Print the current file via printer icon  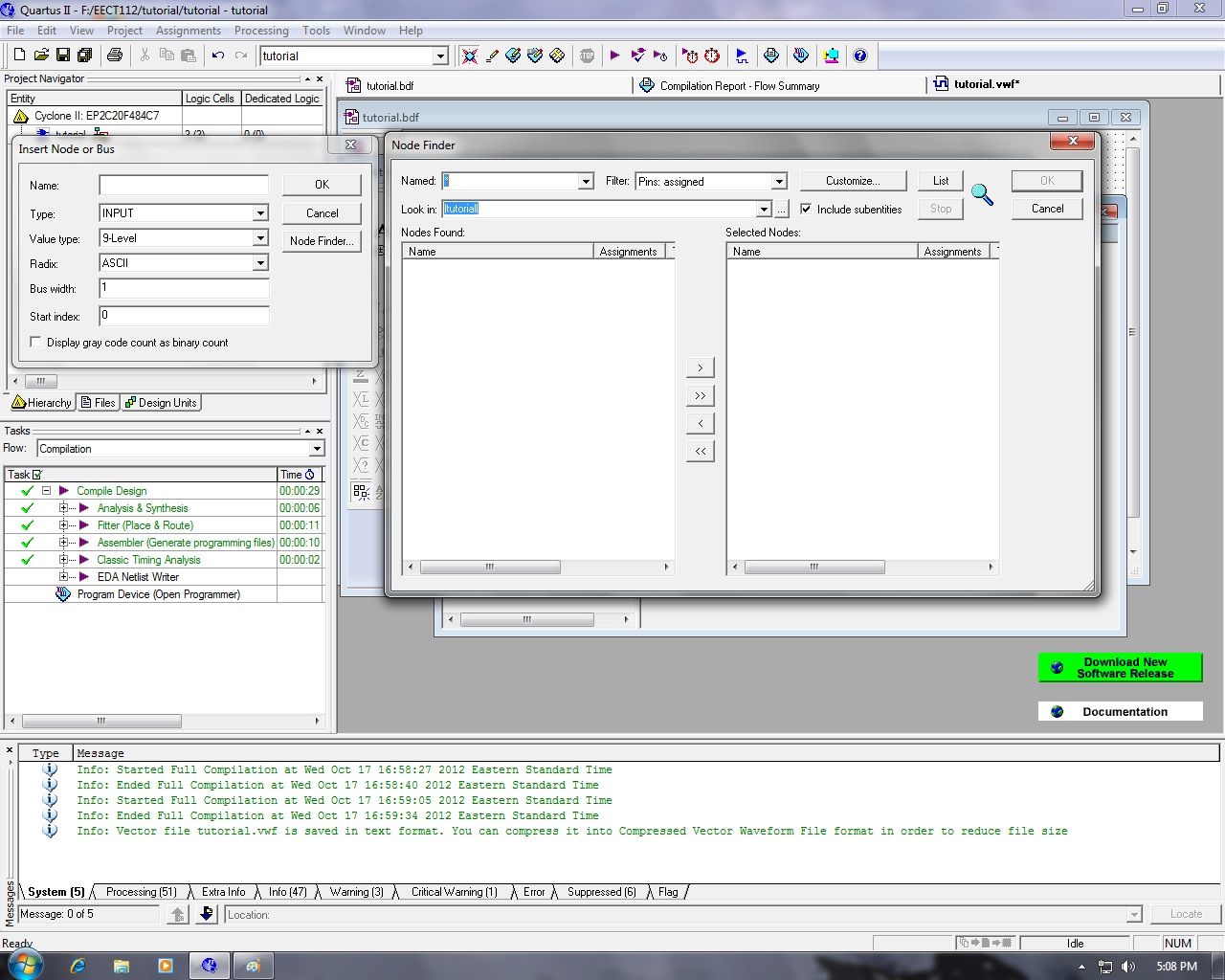[x=114, y=55]
